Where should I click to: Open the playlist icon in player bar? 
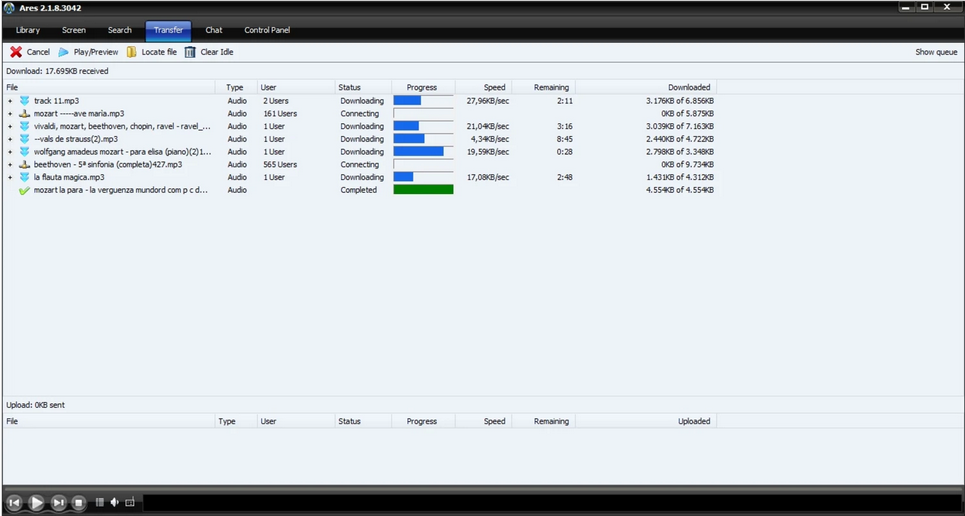pyautogui.click(x=100, y=502)
